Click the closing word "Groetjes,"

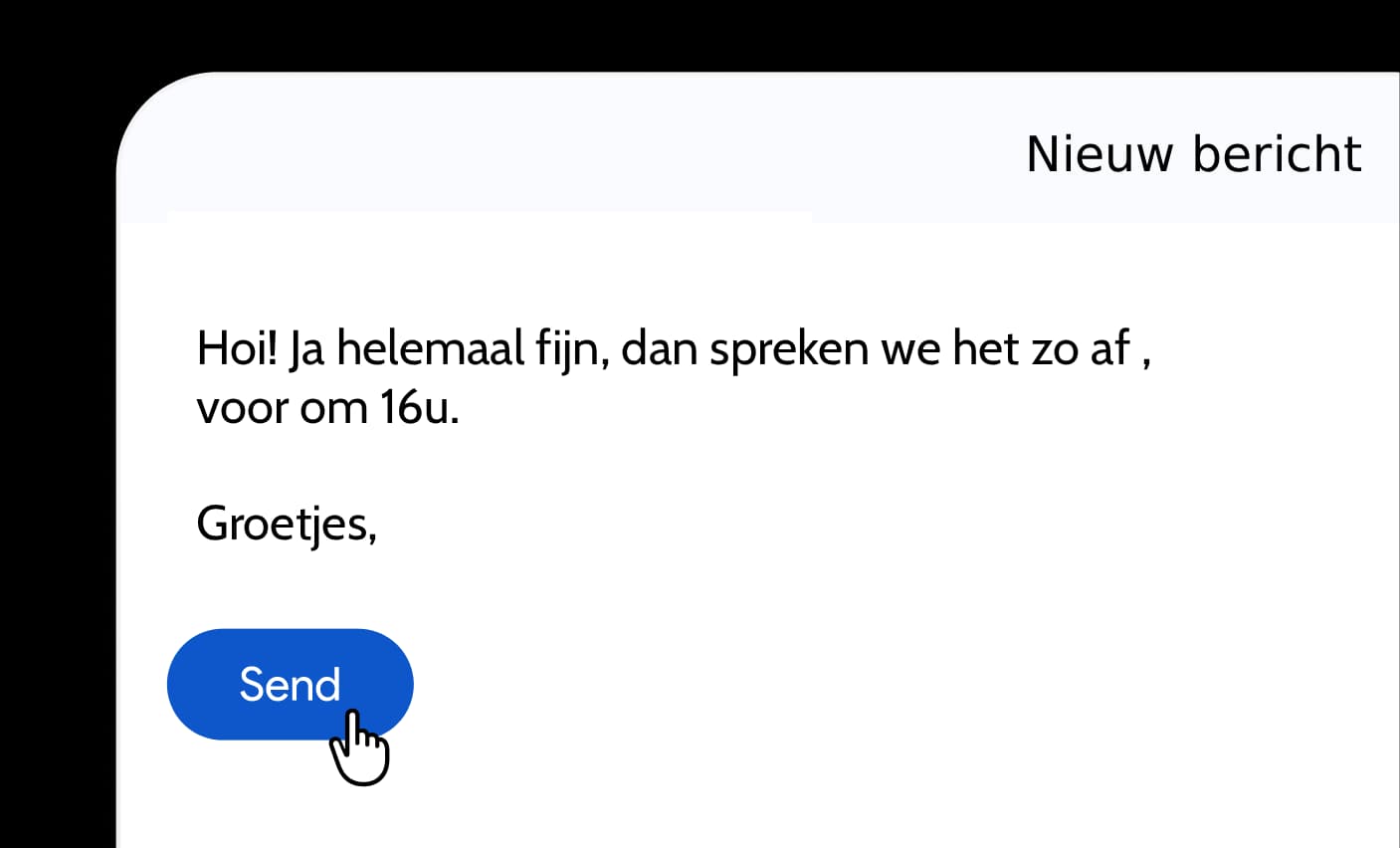tap(287, 524)
